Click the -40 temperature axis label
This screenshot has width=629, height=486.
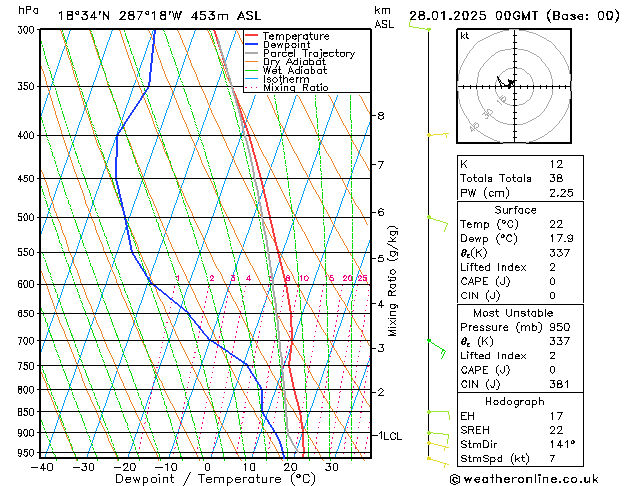coord(42,467)
